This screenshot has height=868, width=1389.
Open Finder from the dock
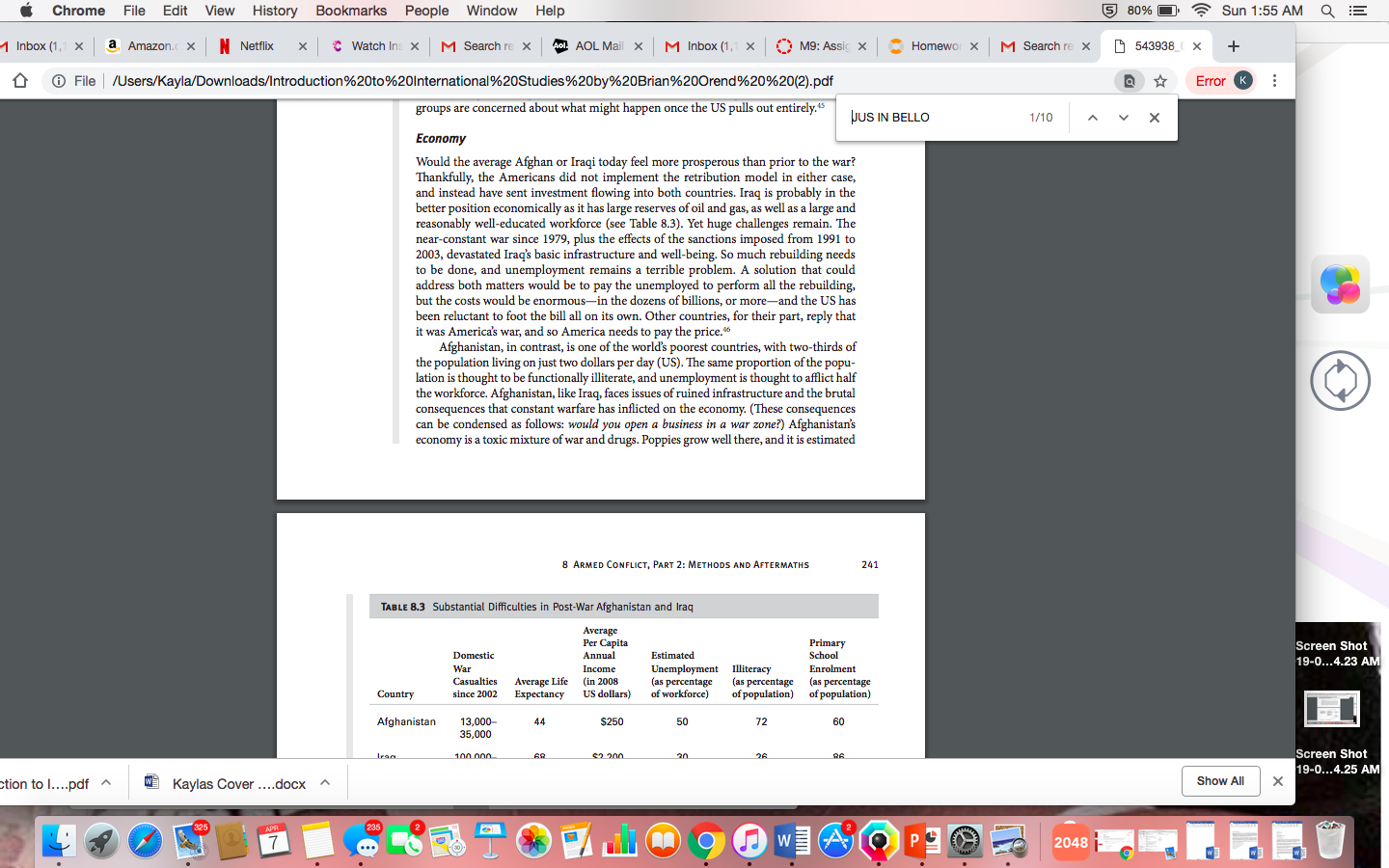[59, 841]
